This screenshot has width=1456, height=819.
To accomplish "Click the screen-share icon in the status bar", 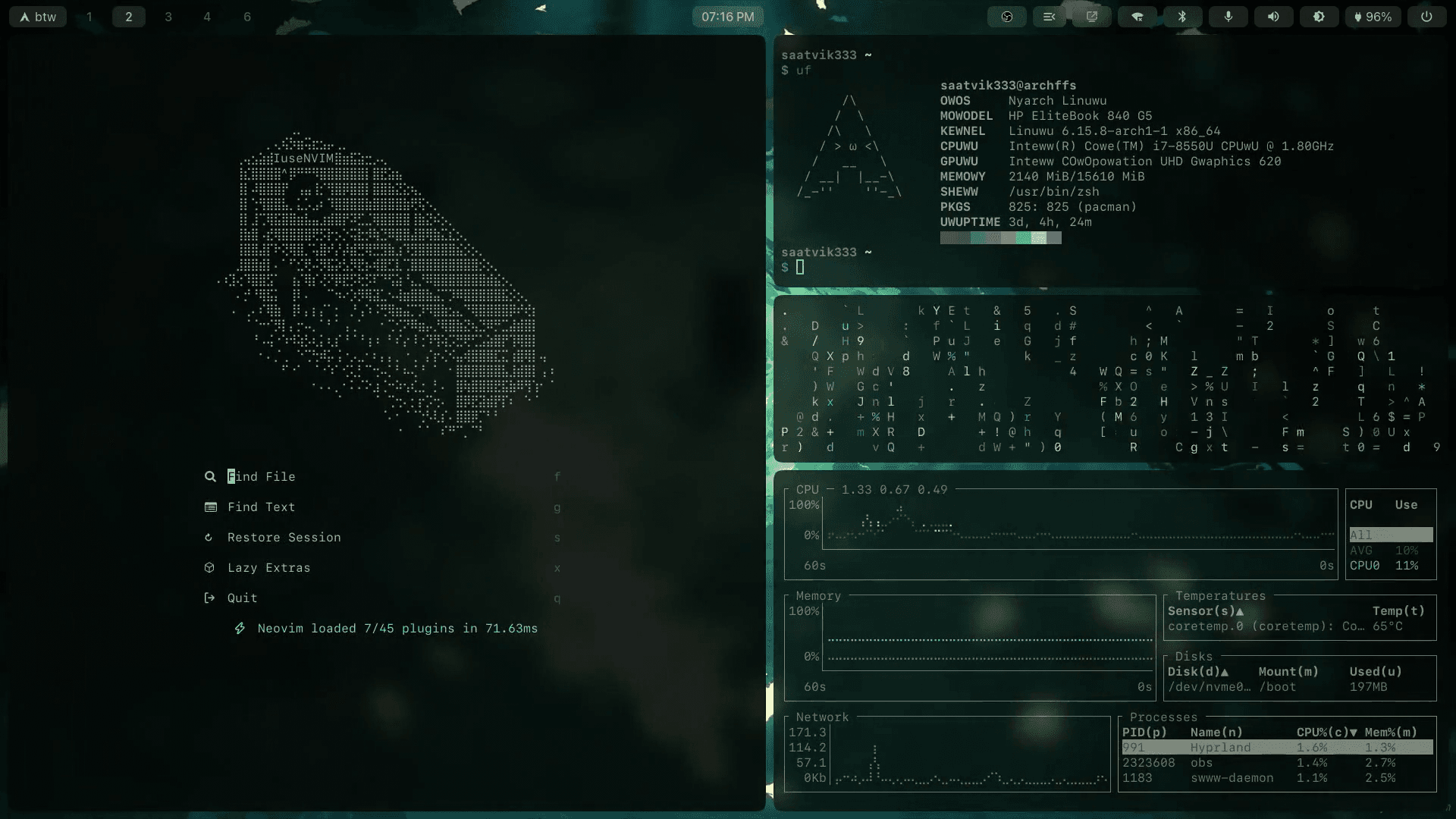I will pyautogui.click(x=1091, y=16).
